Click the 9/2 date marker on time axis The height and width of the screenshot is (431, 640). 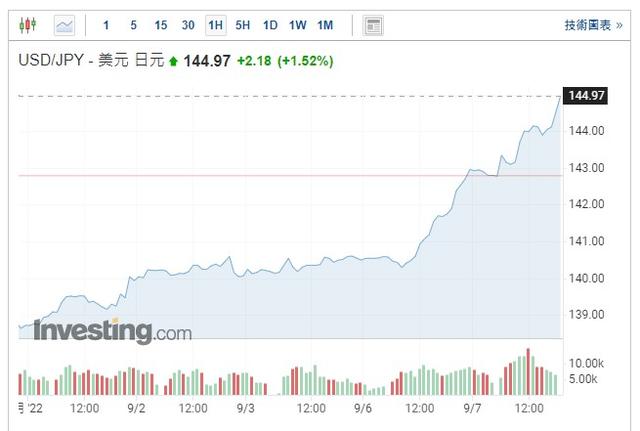click(136, 408)
